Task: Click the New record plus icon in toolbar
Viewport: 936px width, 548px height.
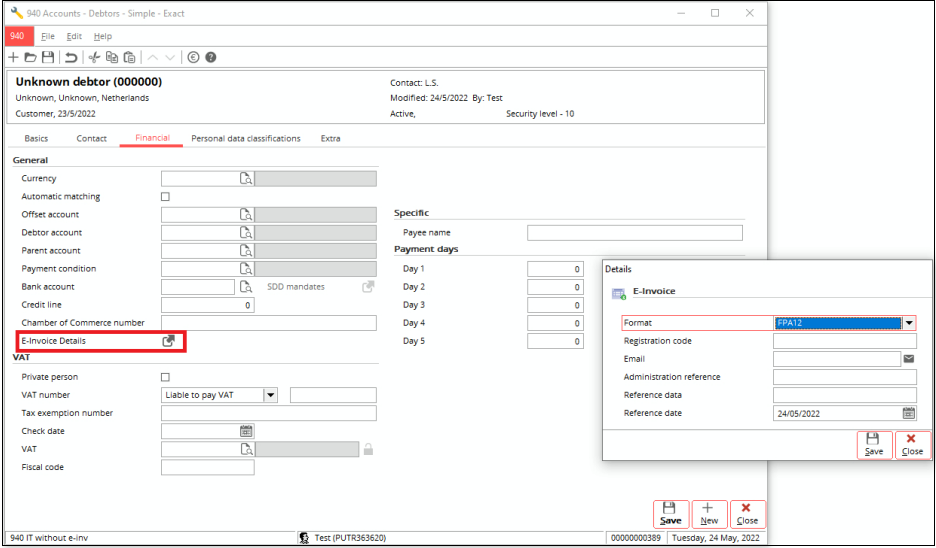Action: [13, 58]
